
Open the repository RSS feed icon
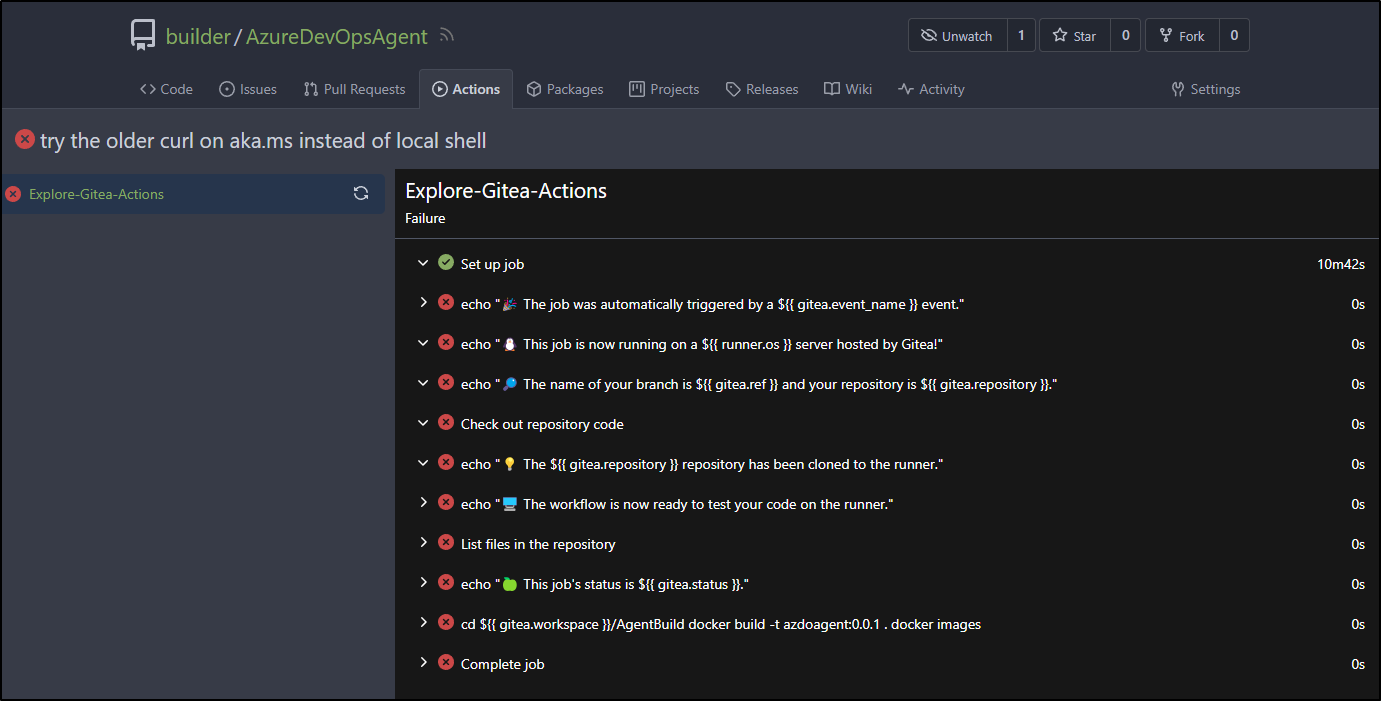pos(447,36)
